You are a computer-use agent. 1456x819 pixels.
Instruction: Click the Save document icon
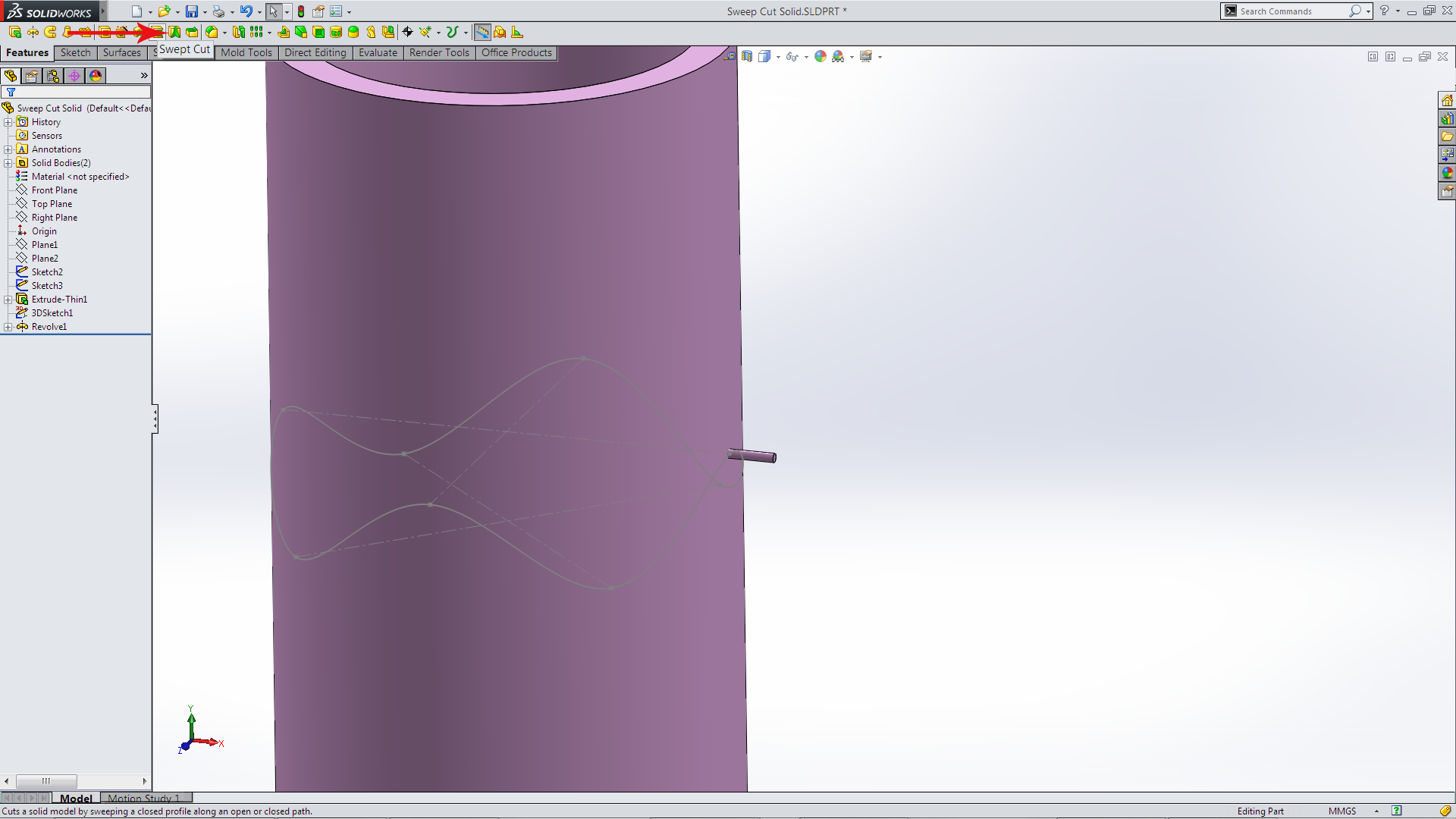coord(192,11)
